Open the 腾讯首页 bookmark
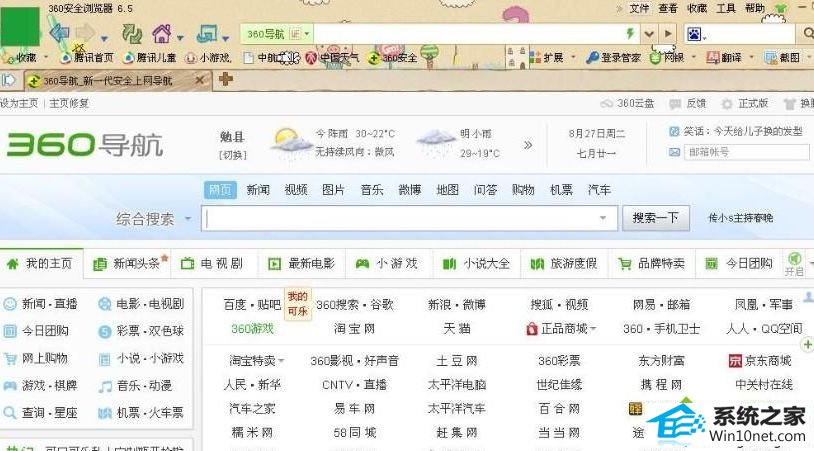 pyautogui.click(x=87, y=58)
